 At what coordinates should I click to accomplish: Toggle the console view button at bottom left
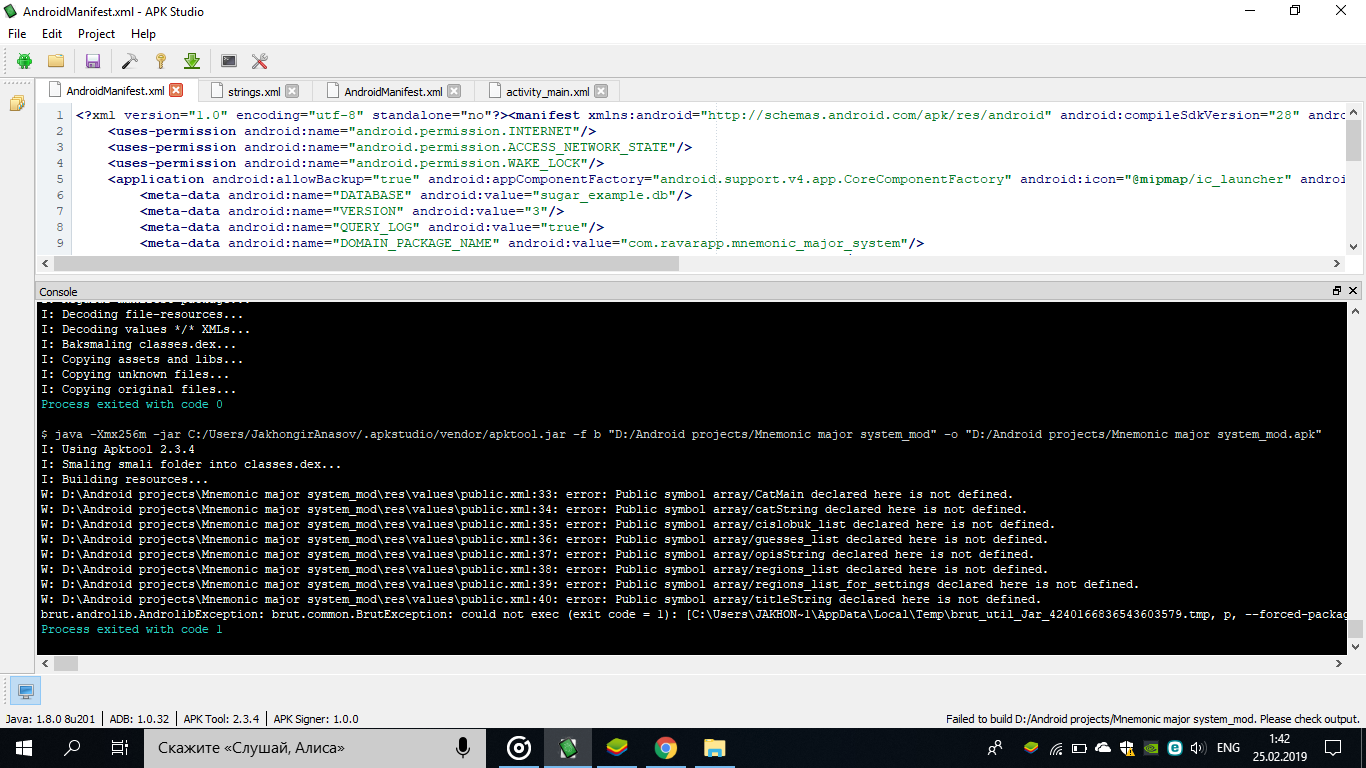click(x=25, y=691)
